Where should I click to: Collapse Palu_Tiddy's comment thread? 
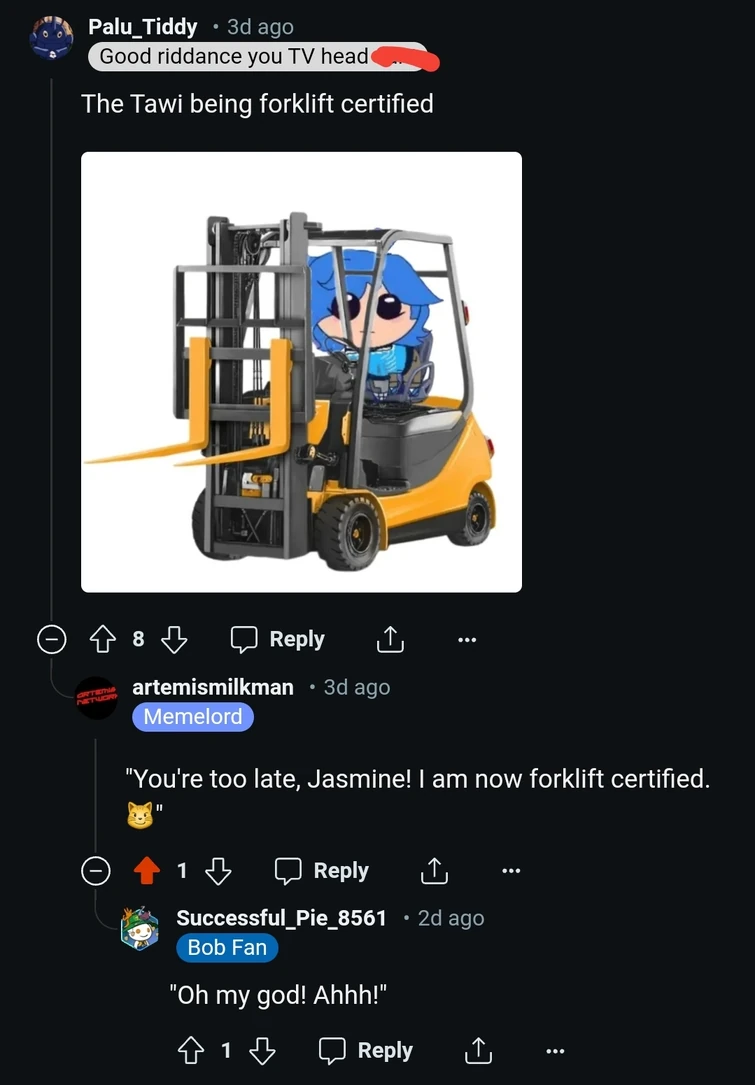pos(52,639)
